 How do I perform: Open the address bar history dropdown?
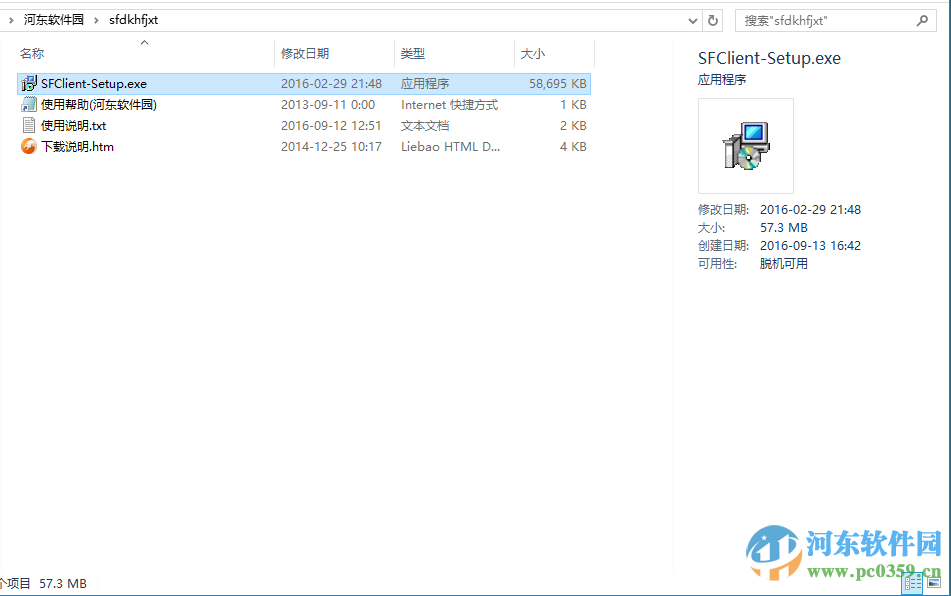(693, 21)
